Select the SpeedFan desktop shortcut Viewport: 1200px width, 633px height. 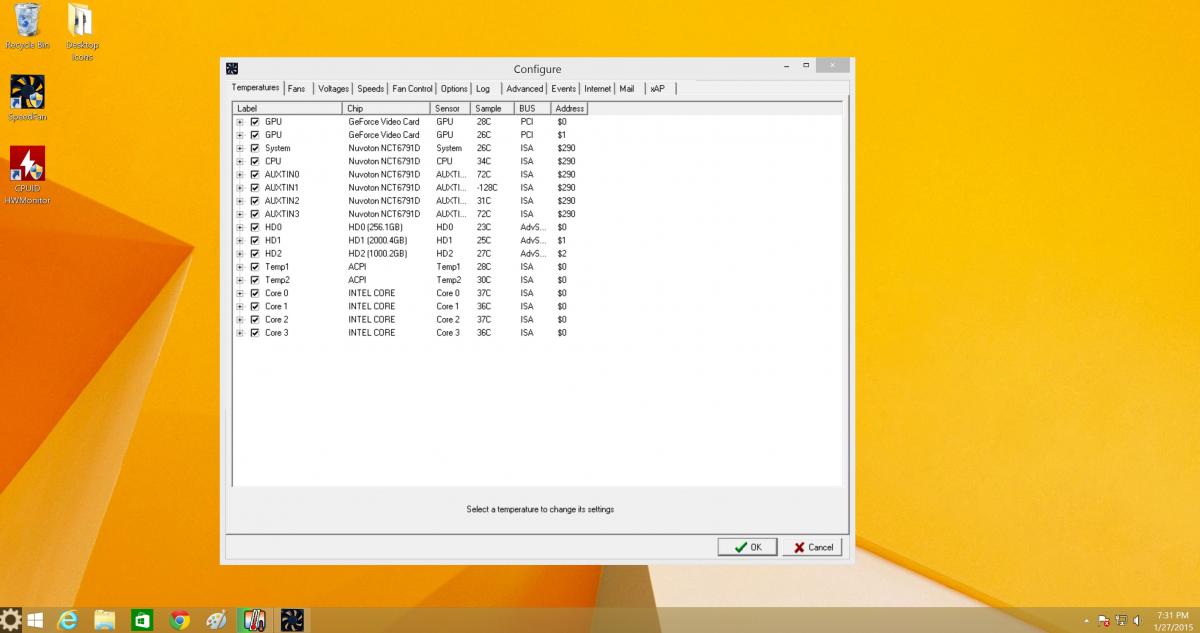(x=27, y=98)
